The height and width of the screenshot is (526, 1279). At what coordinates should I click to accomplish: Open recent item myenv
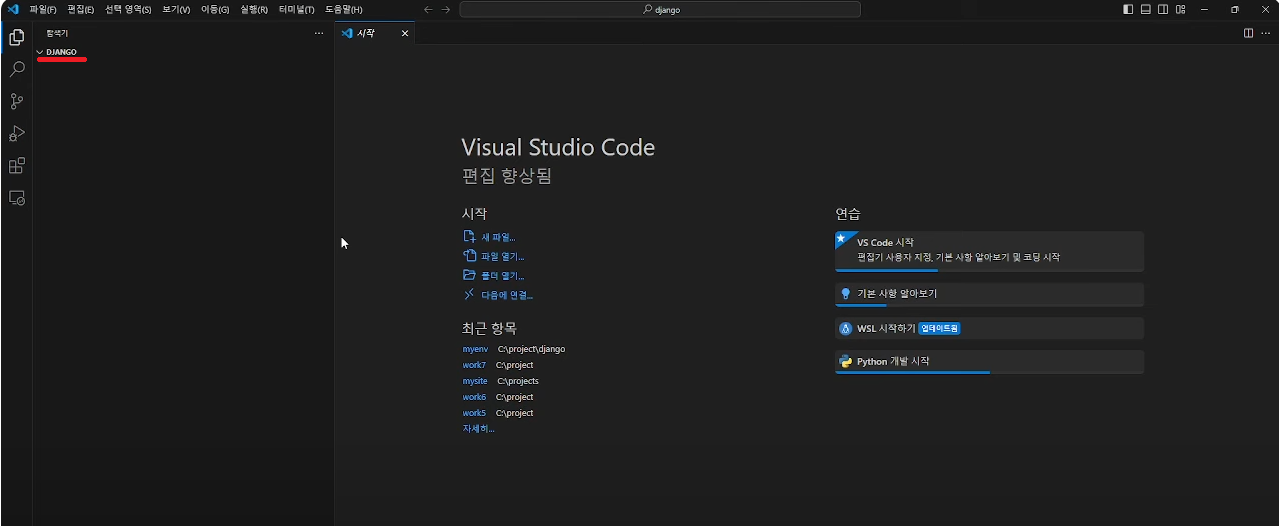[x=475, y=349]
